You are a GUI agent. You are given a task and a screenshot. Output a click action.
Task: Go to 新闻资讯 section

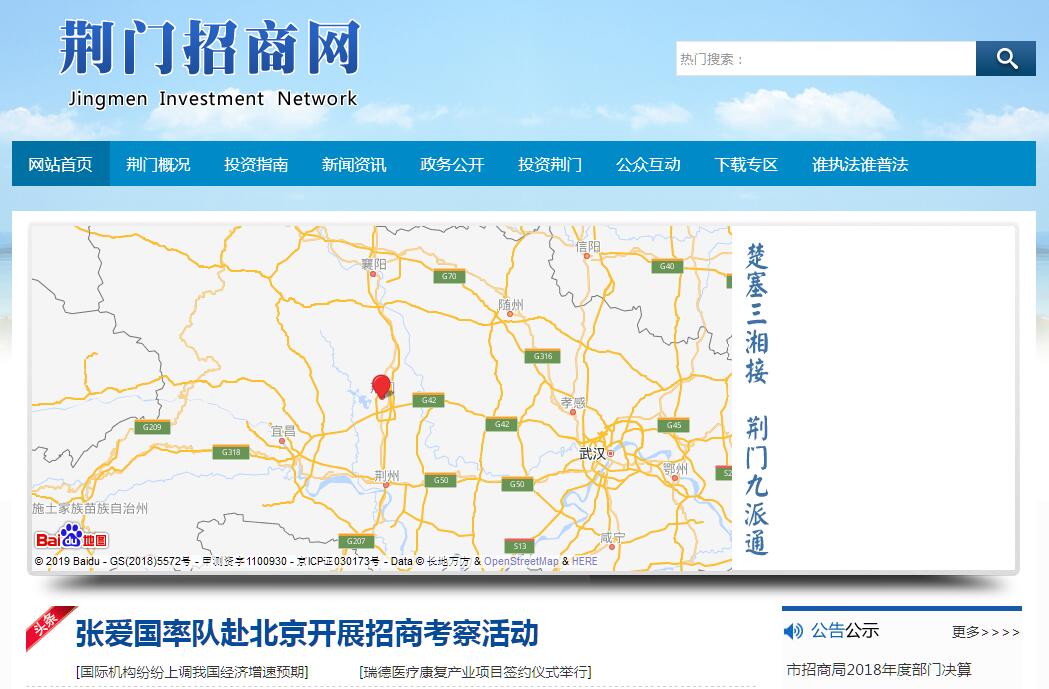point(354,164)
